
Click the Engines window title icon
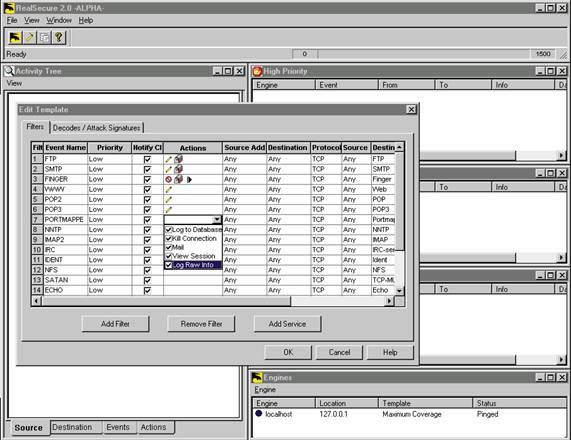257,378
